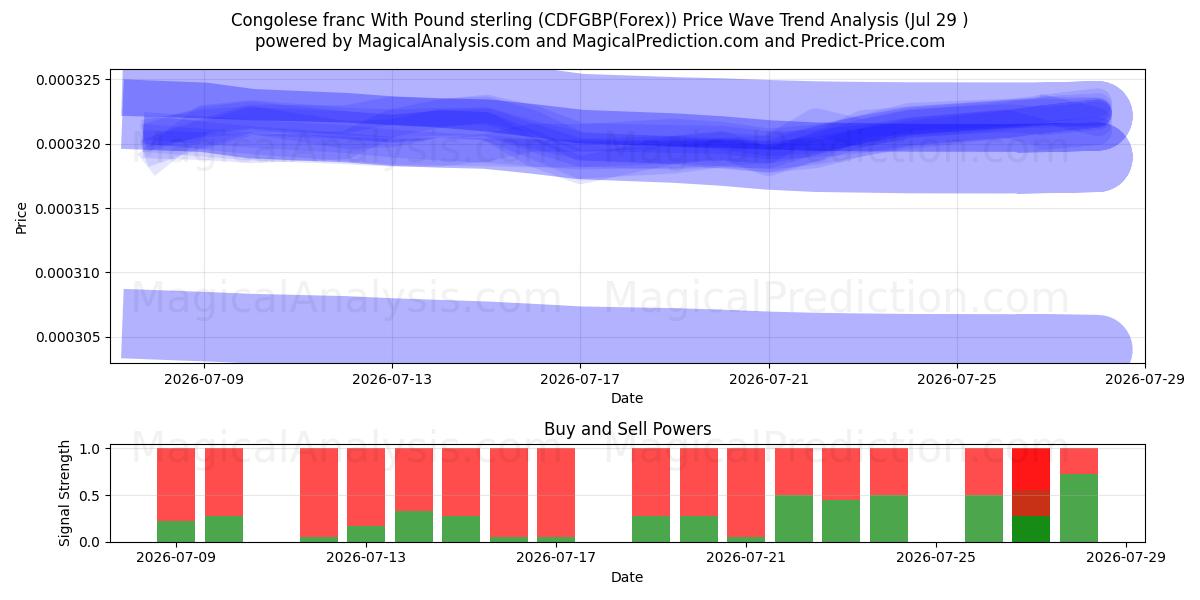Select the red sell segment of the 2026-07-17 bar
Screen dimensions: 1200x600
556,493
